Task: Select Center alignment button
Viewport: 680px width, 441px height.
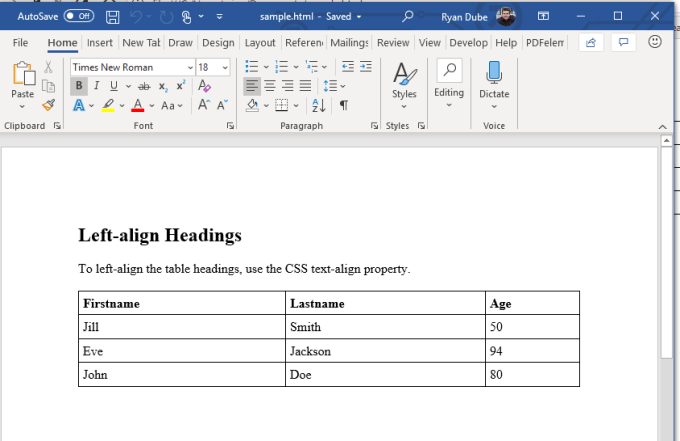Action: coord(270,86)
